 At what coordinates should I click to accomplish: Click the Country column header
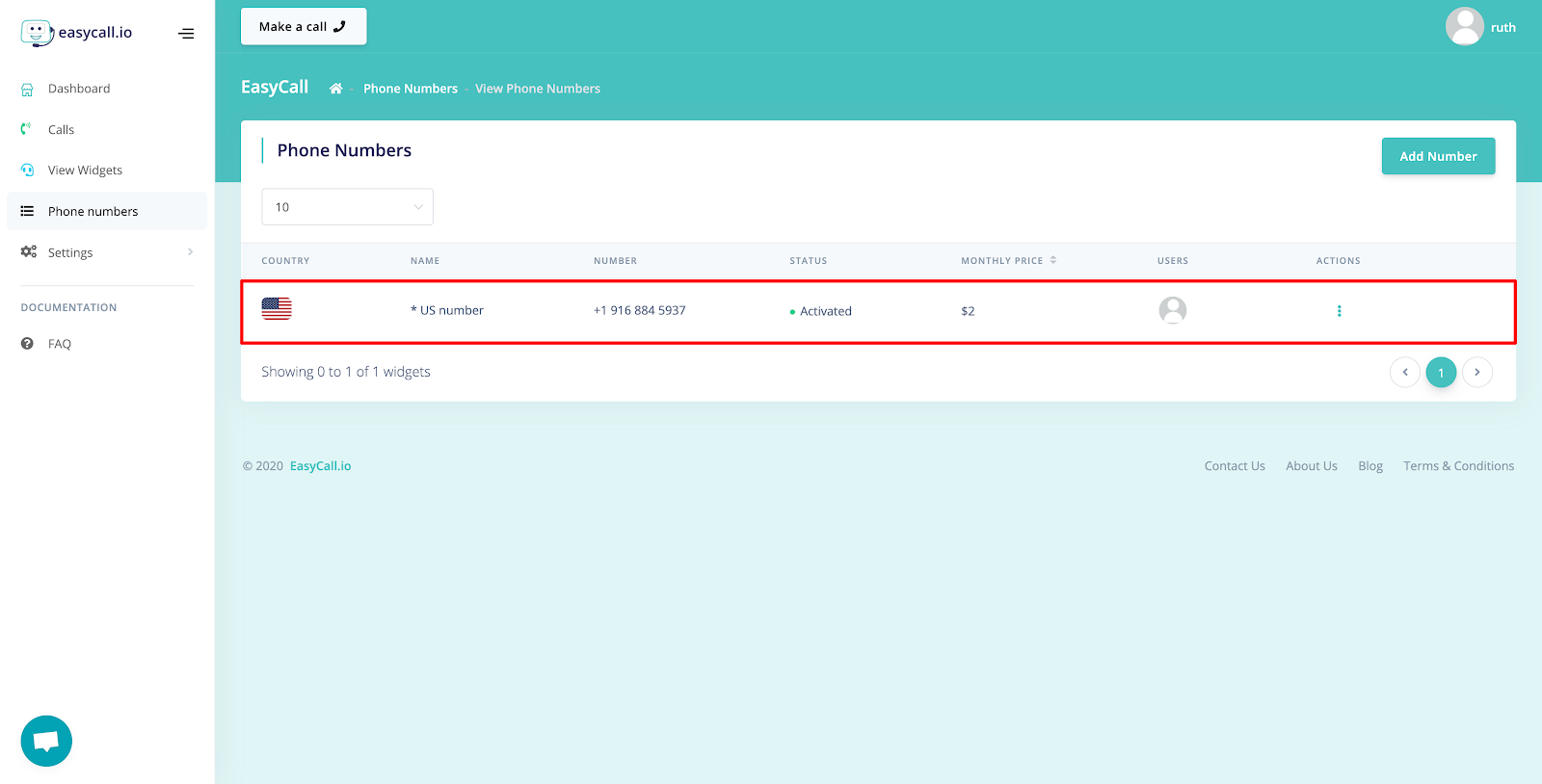(x=285, y=261)
